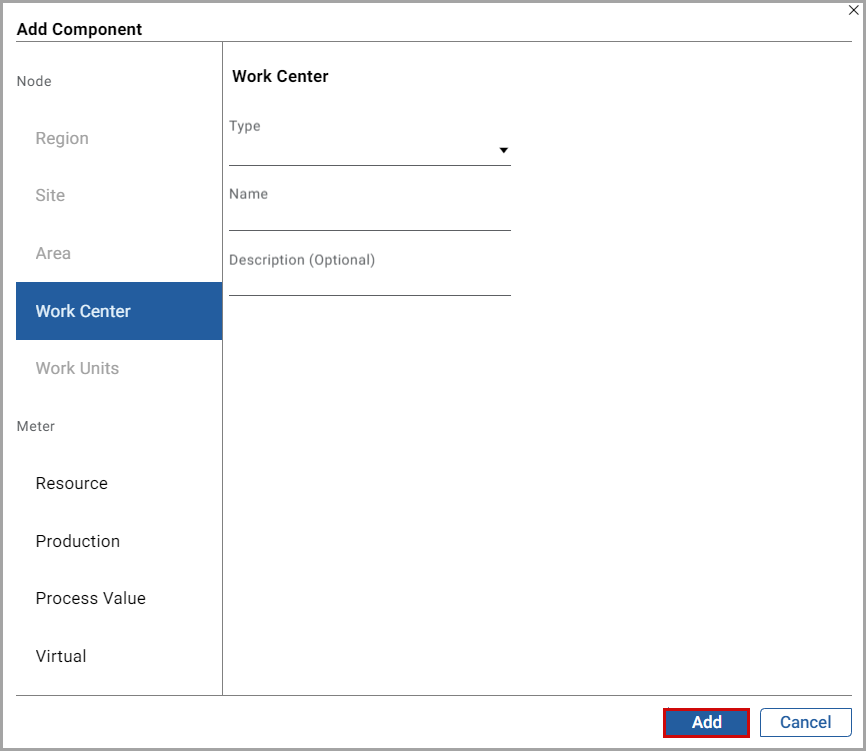Viewport: 866px width, 751px height.
Task: Select the Resource meter option
Action: tap(71, 483)
